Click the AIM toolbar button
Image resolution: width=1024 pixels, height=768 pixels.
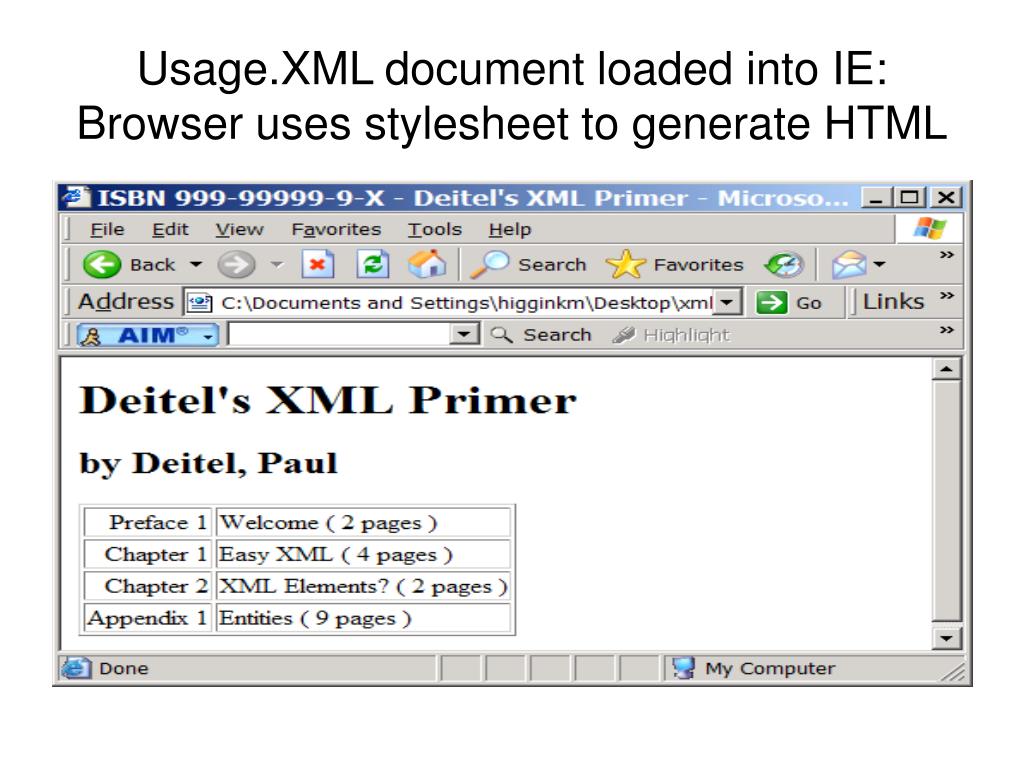click(x=147, y=335)
